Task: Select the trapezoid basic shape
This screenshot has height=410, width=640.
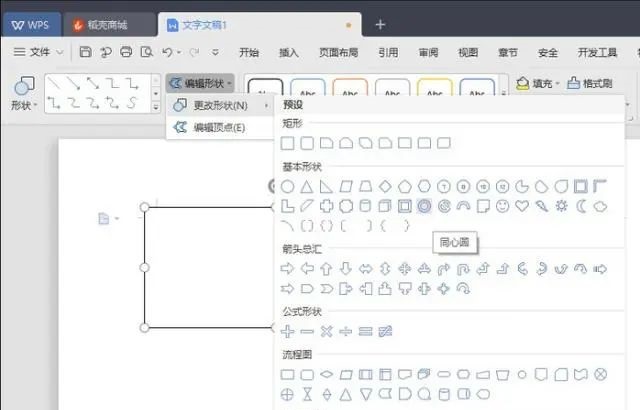Action: coord(365,187)
